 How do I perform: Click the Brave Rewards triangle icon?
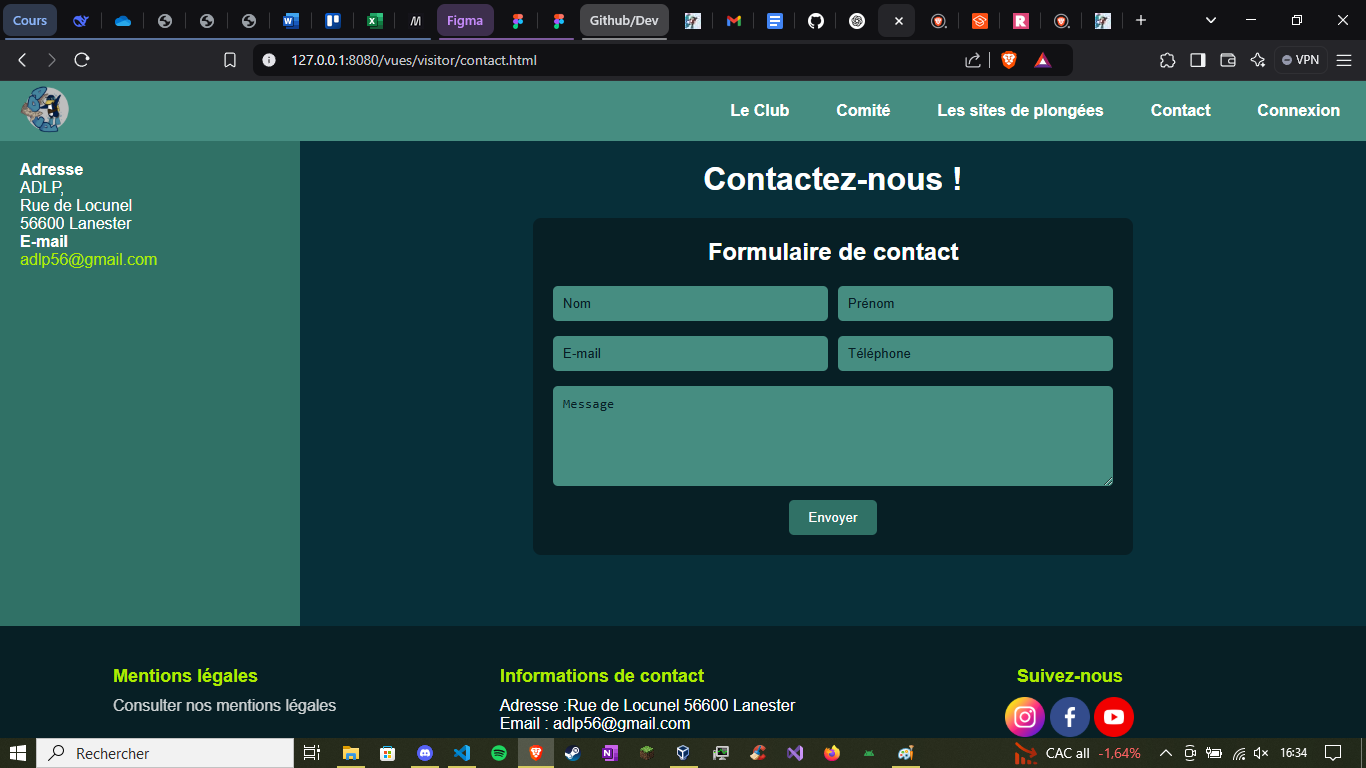point(1043,59)
